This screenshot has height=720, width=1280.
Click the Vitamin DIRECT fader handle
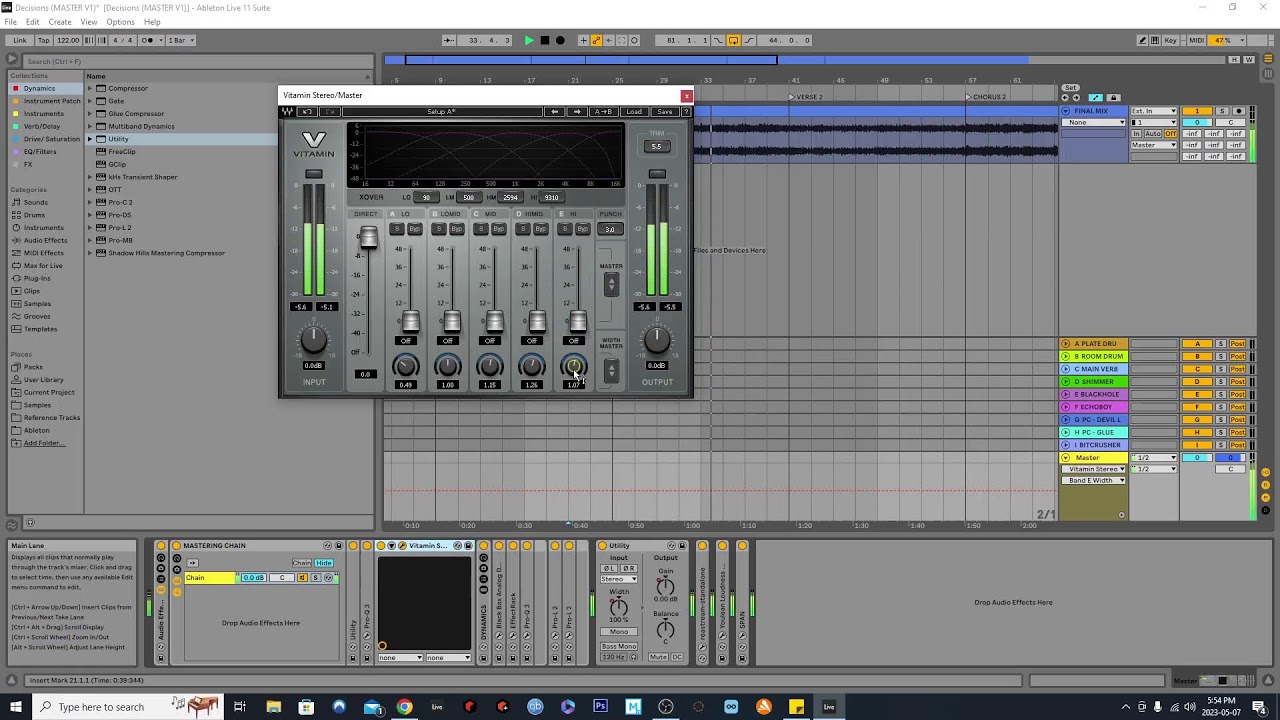pos(368,238)
